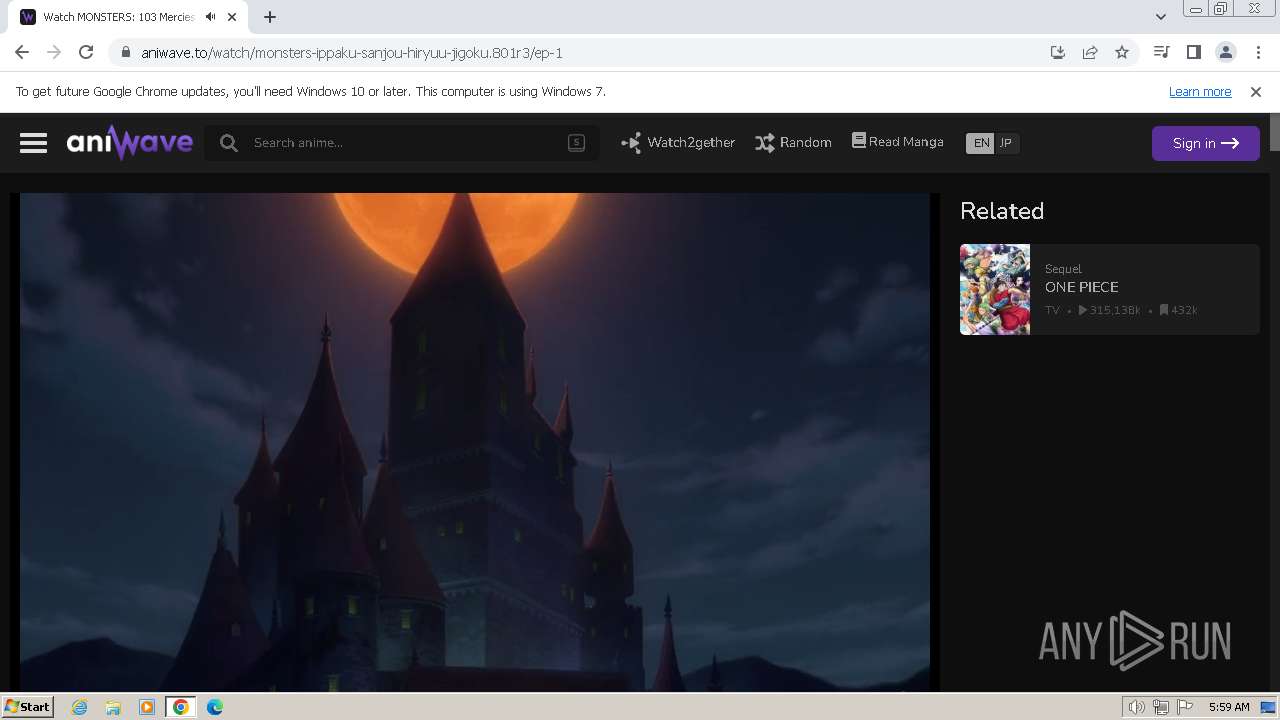
Task: Switch title language to EN
Action: click(x=981, y=143)
